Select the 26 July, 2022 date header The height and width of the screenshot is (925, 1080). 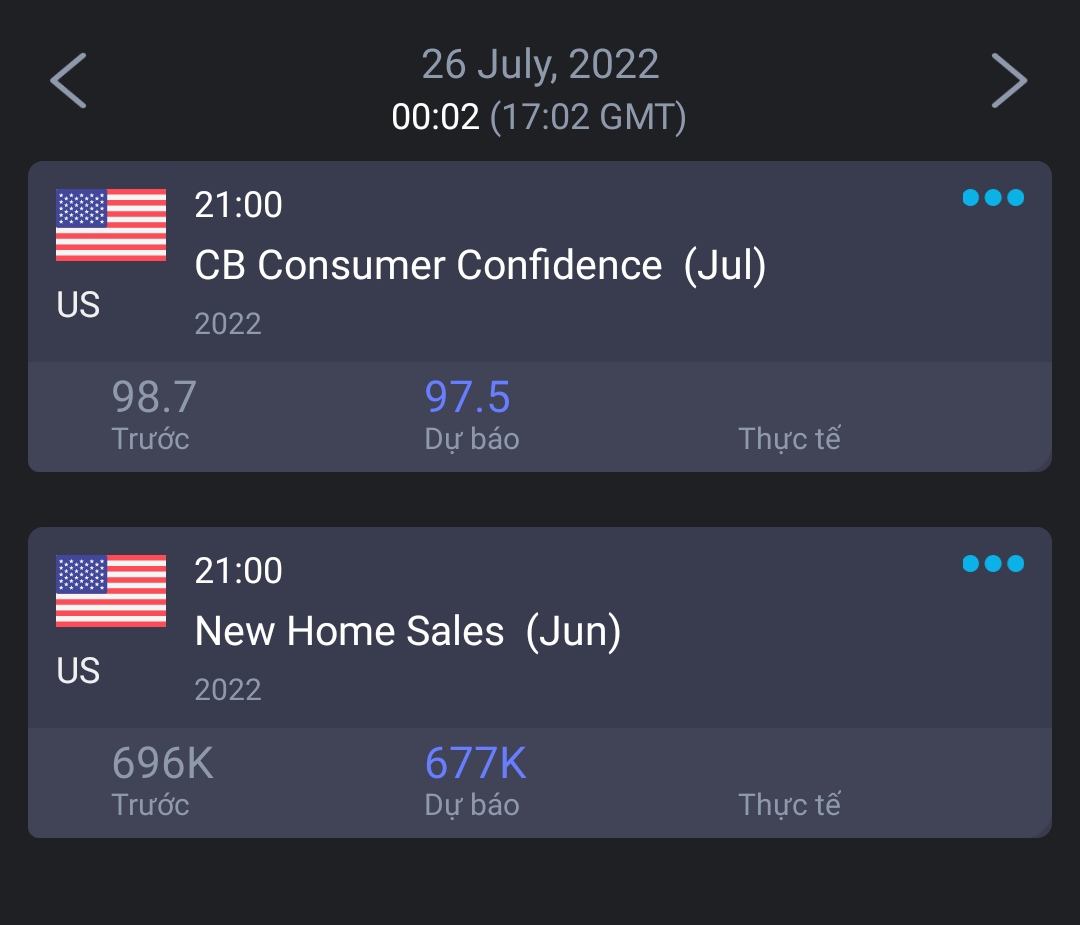tap(540, 65)
